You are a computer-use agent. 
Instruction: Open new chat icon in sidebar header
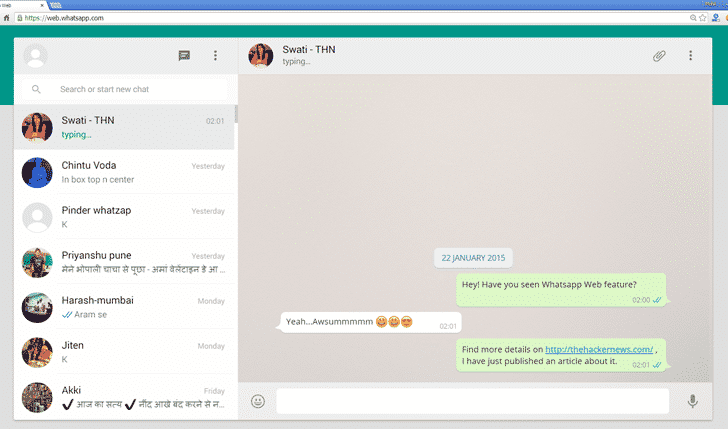click(x=184, y=56)
